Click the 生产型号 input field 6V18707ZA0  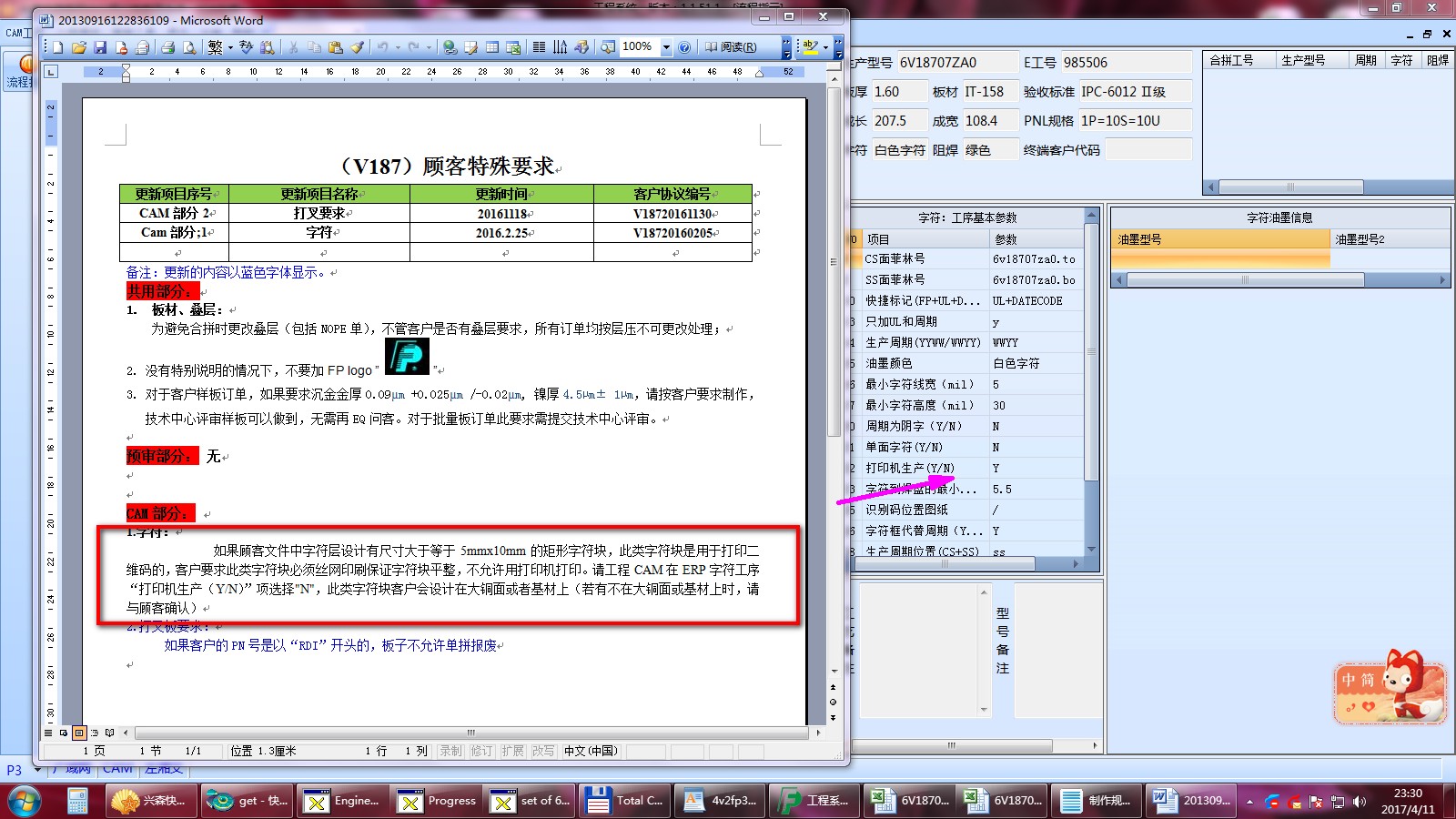coord(957,63)
